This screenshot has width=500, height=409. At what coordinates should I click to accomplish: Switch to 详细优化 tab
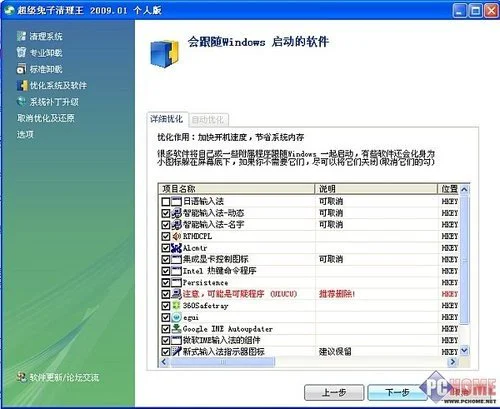167,119
